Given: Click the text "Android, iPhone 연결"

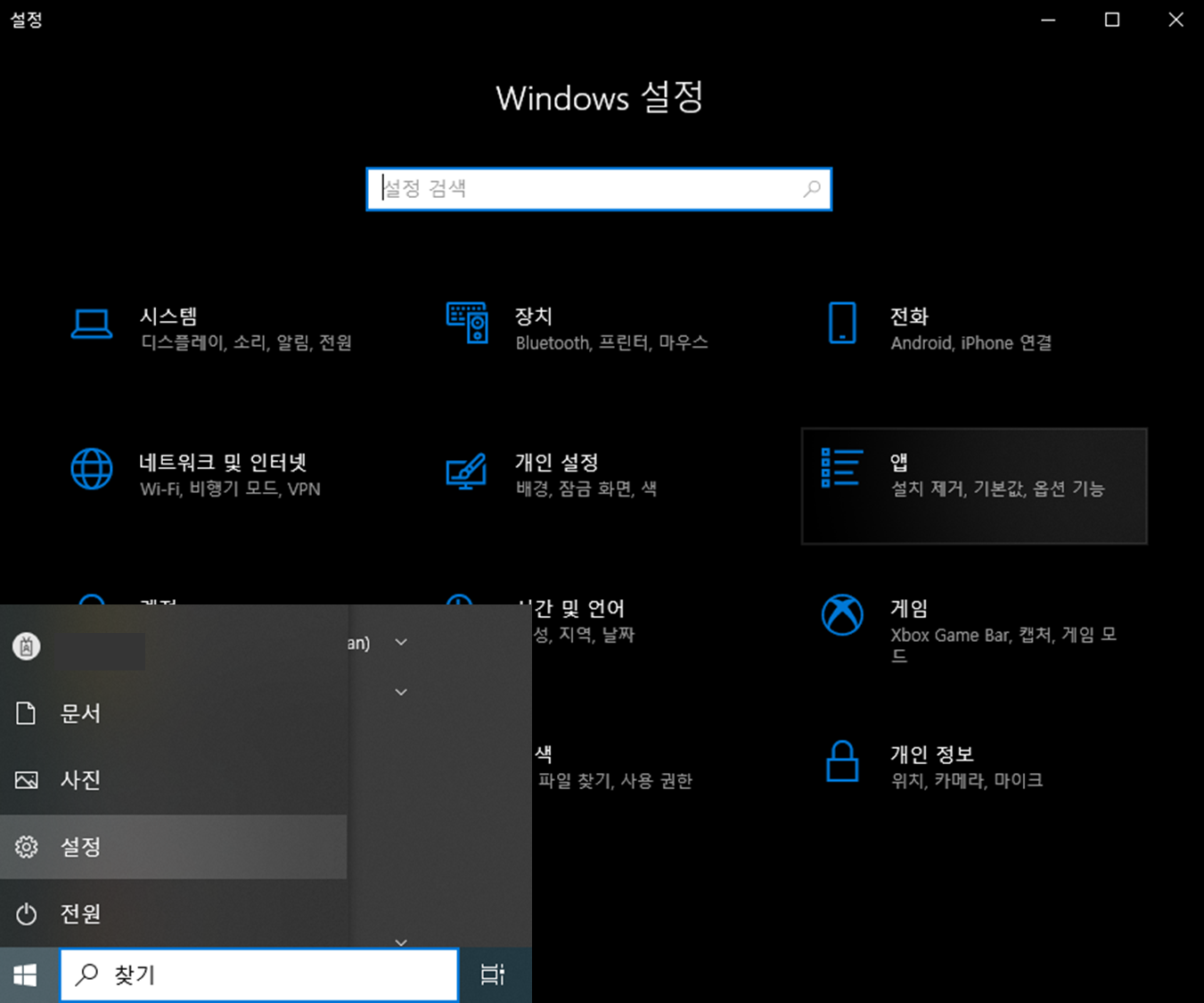Looking at the screenshot, I should 971,343.
